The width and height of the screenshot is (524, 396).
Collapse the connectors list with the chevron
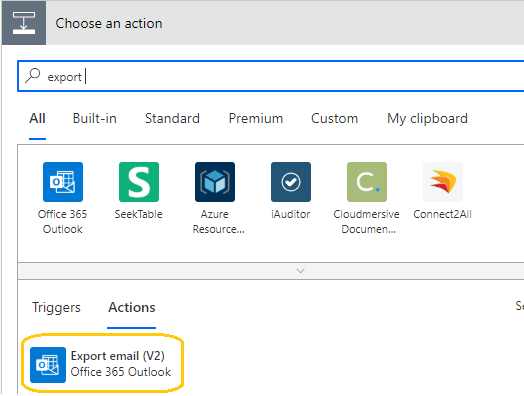300,271
